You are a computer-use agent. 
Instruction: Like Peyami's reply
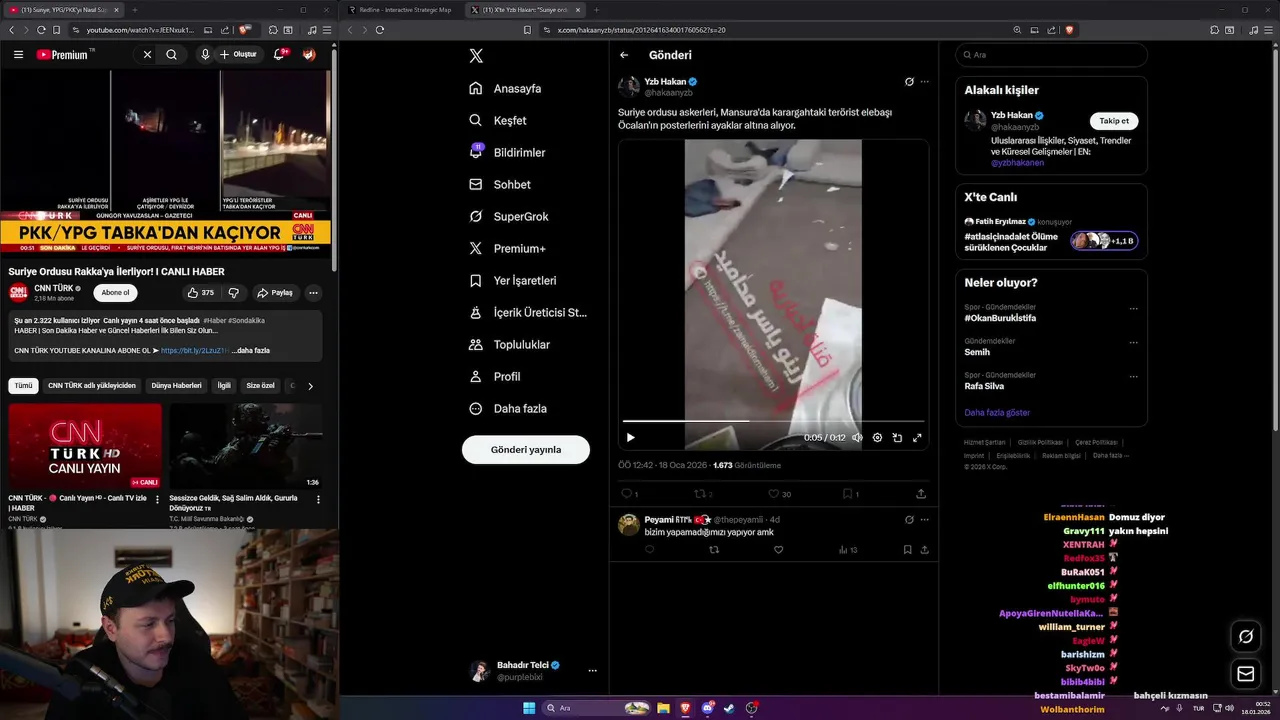(778, 549)
